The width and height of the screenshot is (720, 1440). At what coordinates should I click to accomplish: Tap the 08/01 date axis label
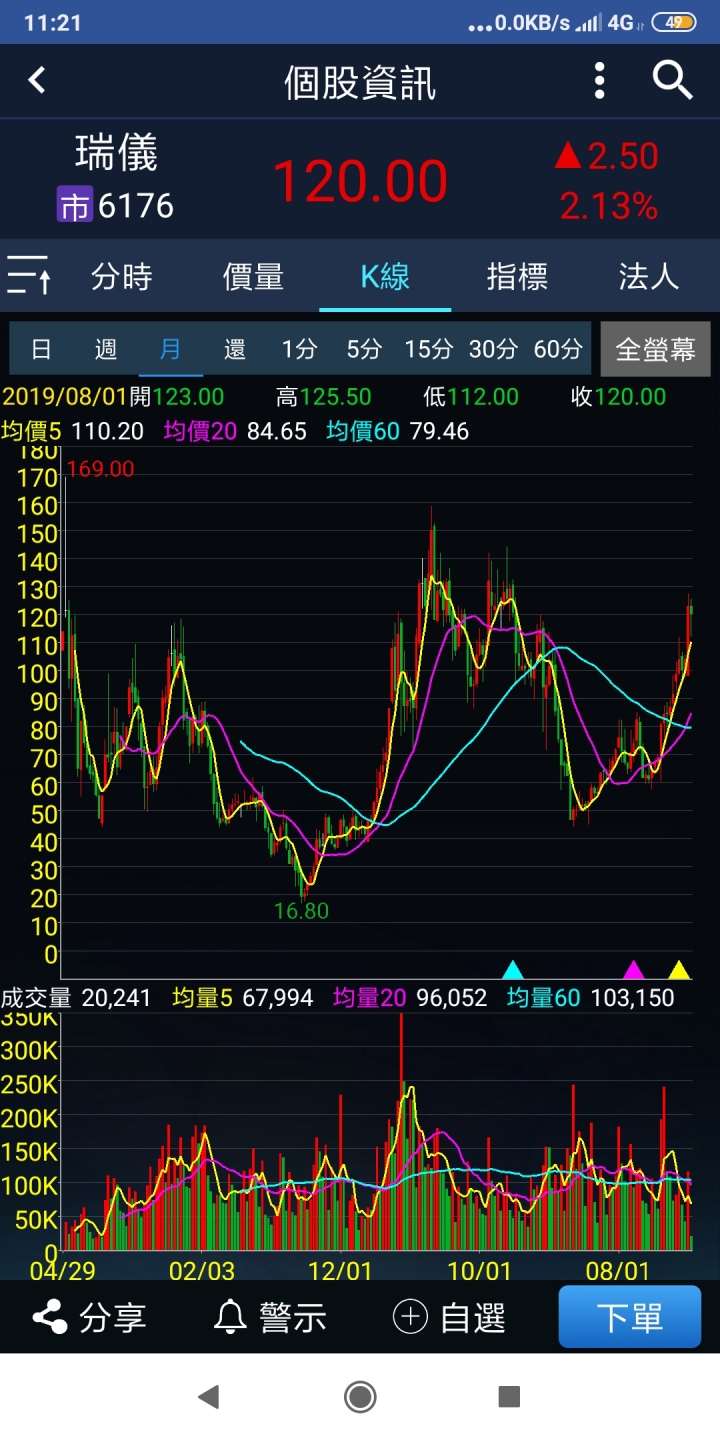(617, 1270)
